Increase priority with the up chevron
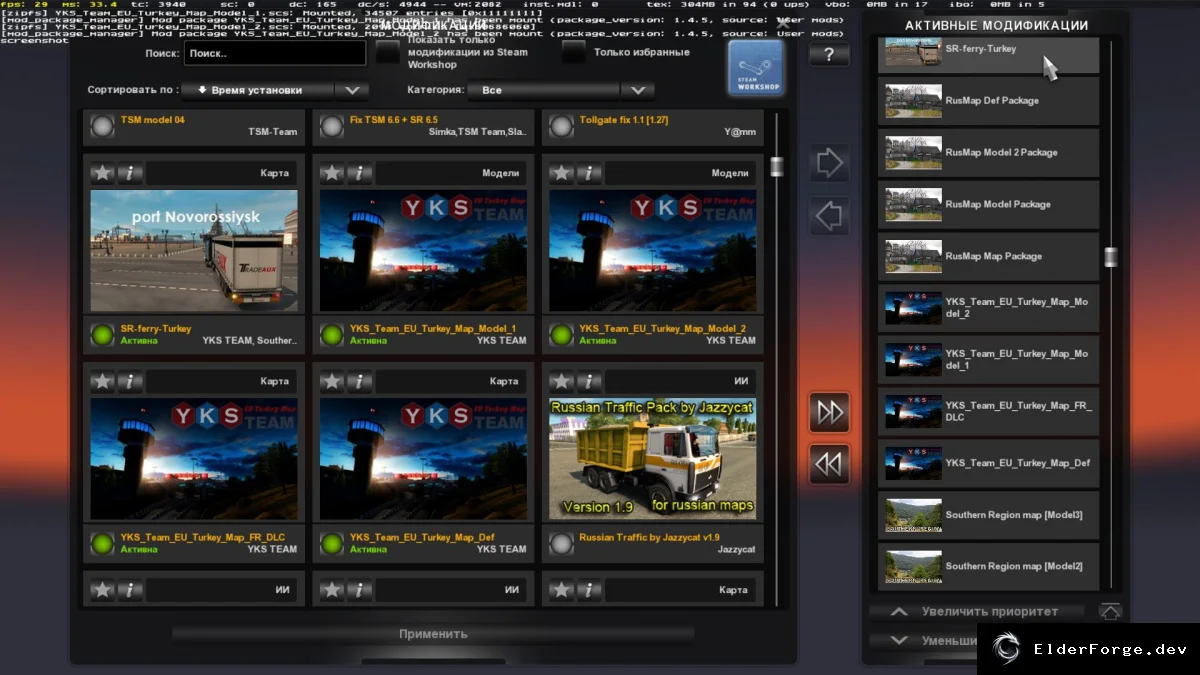Image resolution: width=1200 pixels, height=675 pixels. click(899, 611)
